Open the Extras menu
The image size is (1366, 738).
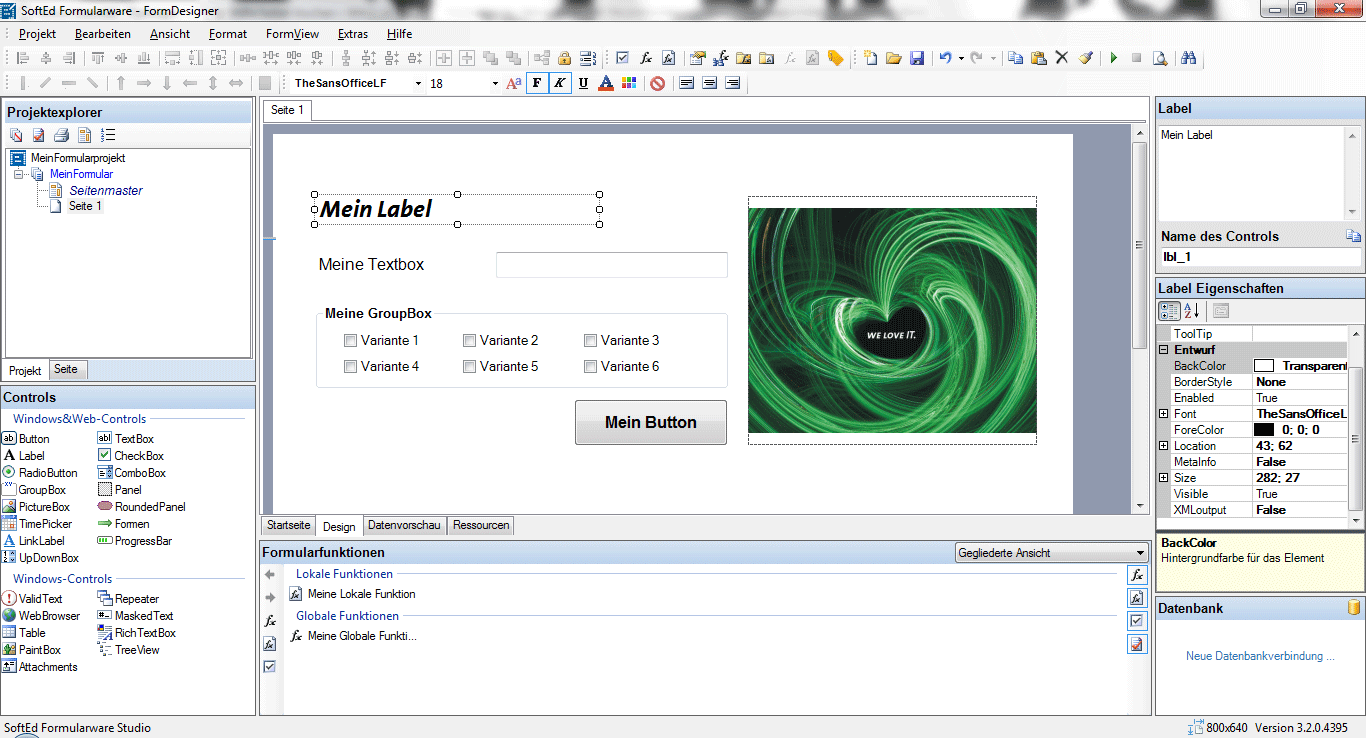coord(353,34)
